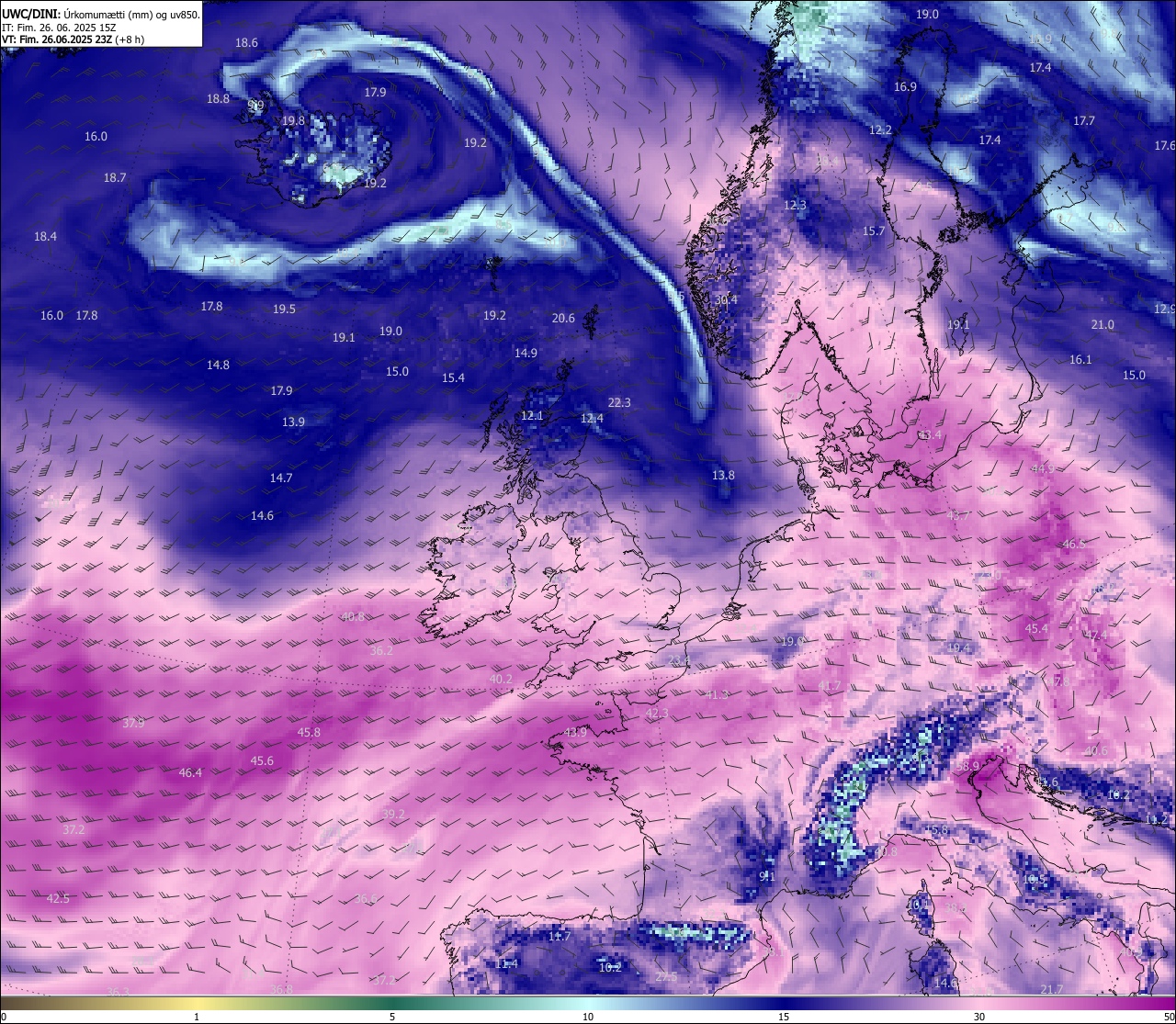This screenshot has width=1176, height=1024.
Task: Click the 12.2 value over northern Scandinavia
Action: pos(880,129)
